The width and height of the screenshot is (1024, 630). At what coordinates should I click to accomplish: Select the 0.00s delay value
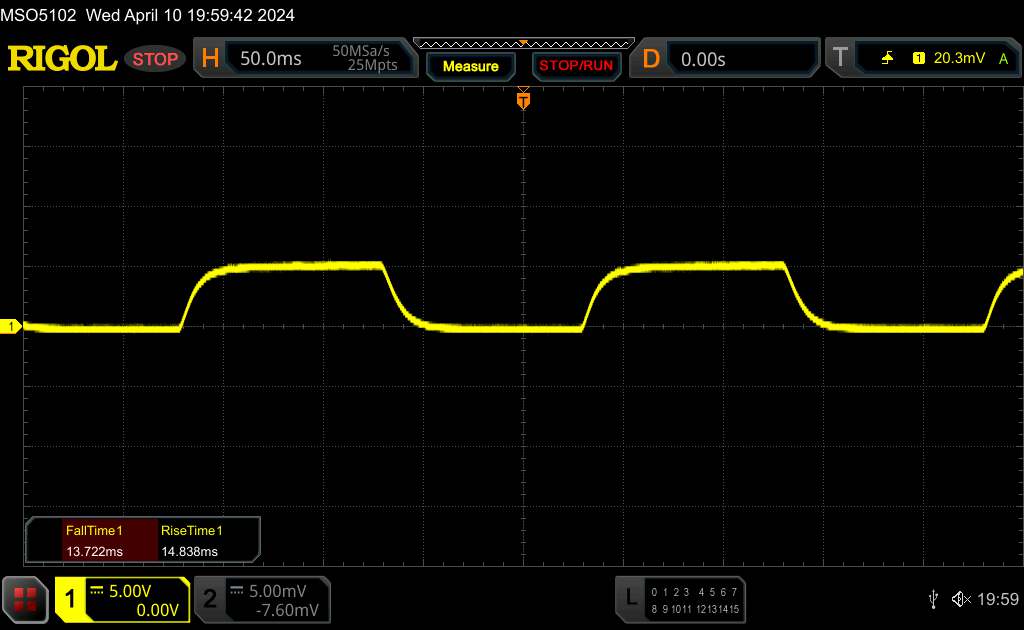703,60
